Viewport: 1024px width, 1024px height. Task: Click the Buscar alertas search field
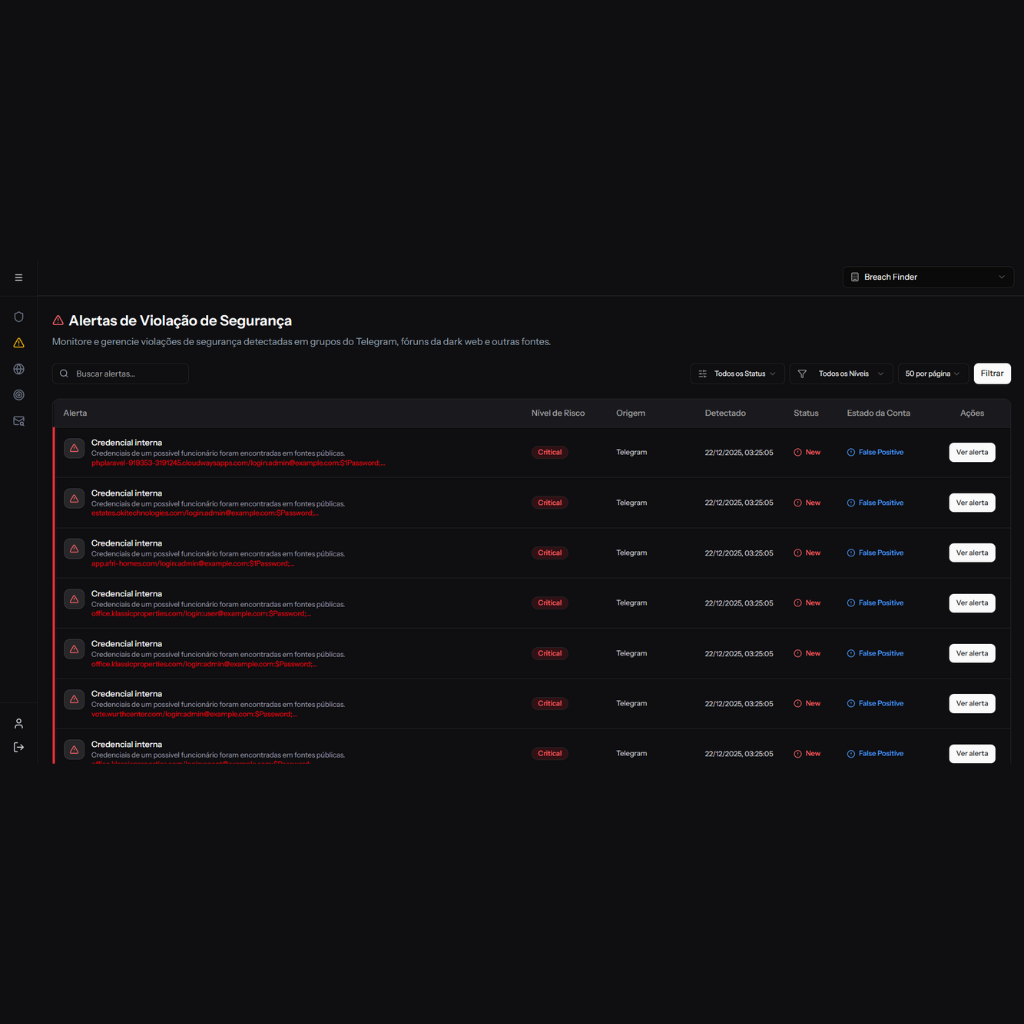(x=121, y=373)
